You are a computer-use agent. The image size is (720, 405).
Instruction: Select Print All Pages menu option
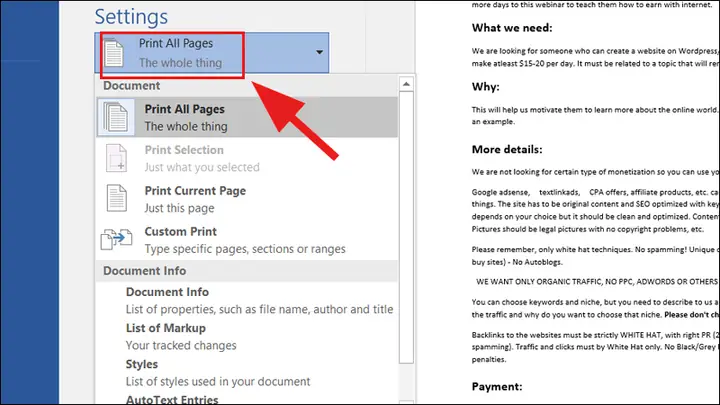(247, 117)
